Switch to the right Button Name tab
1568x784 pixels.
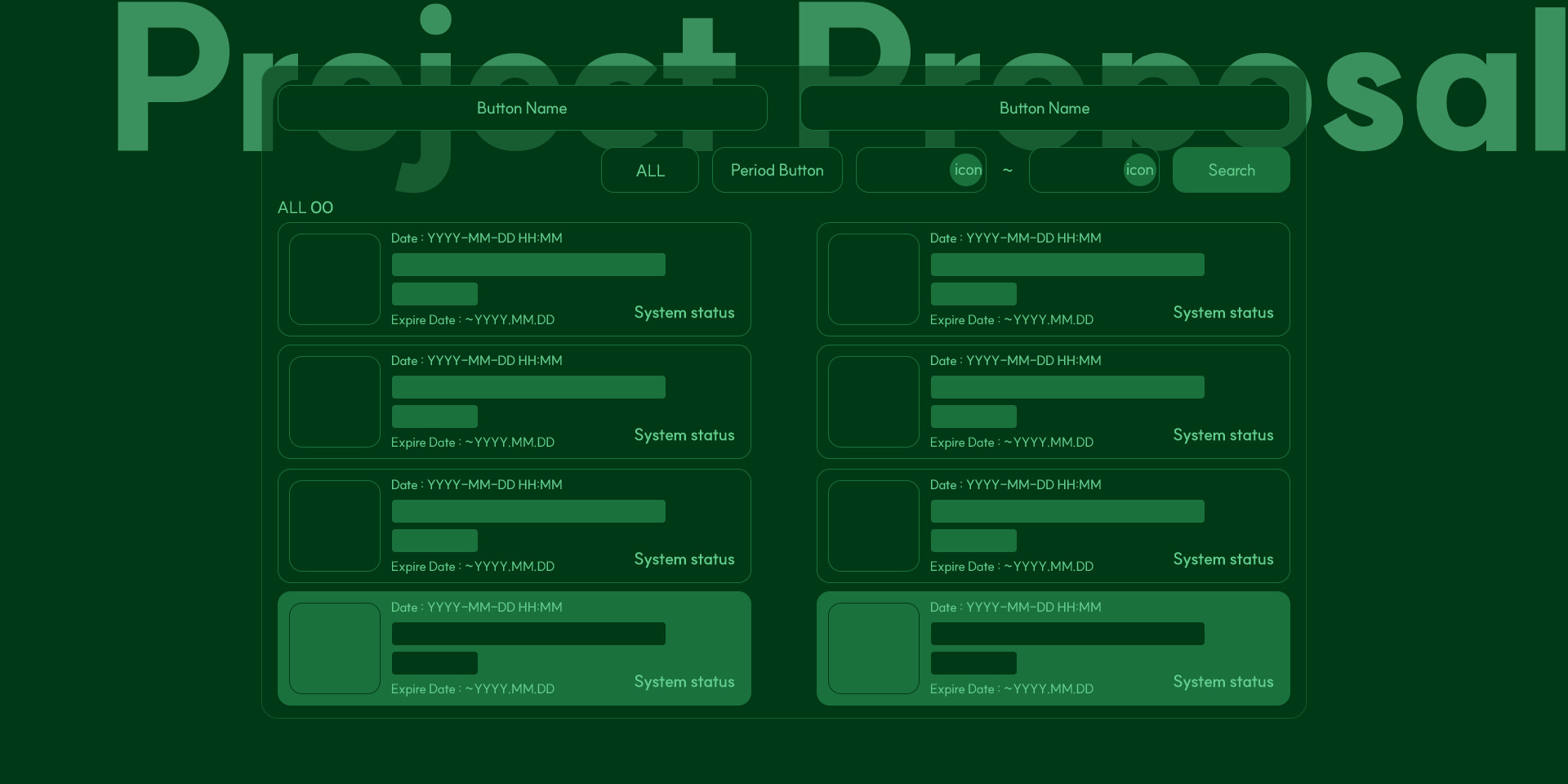pyautogui.click(x=1045, y=108)
